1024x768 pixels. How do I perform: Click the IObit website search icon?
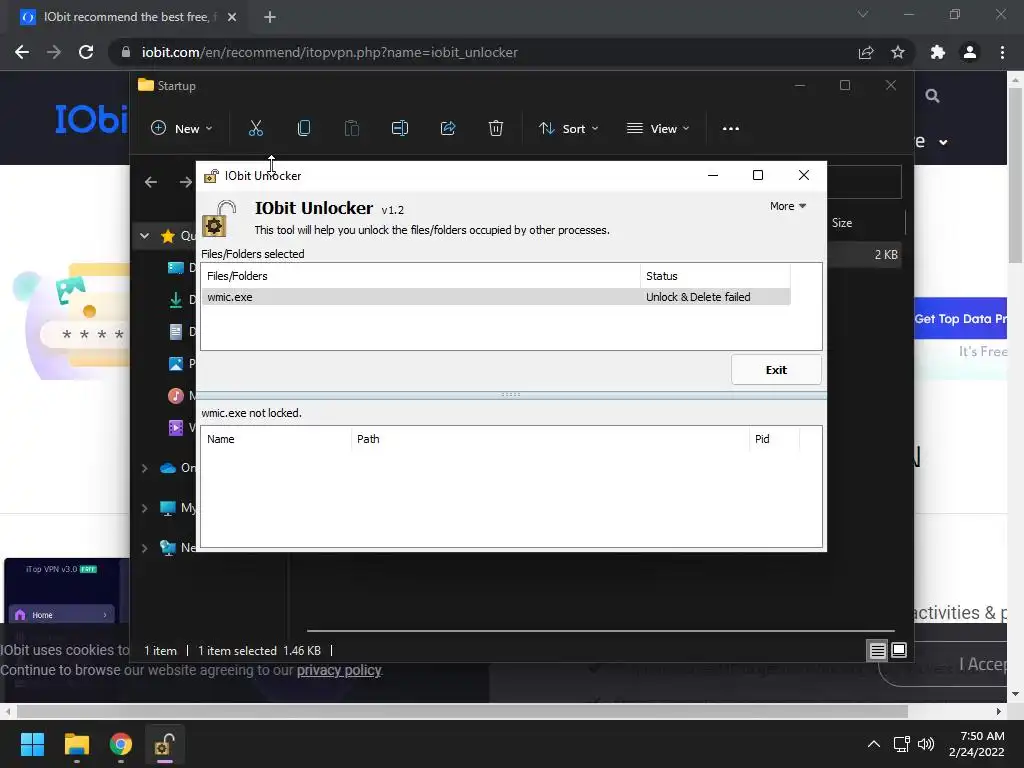933,96
